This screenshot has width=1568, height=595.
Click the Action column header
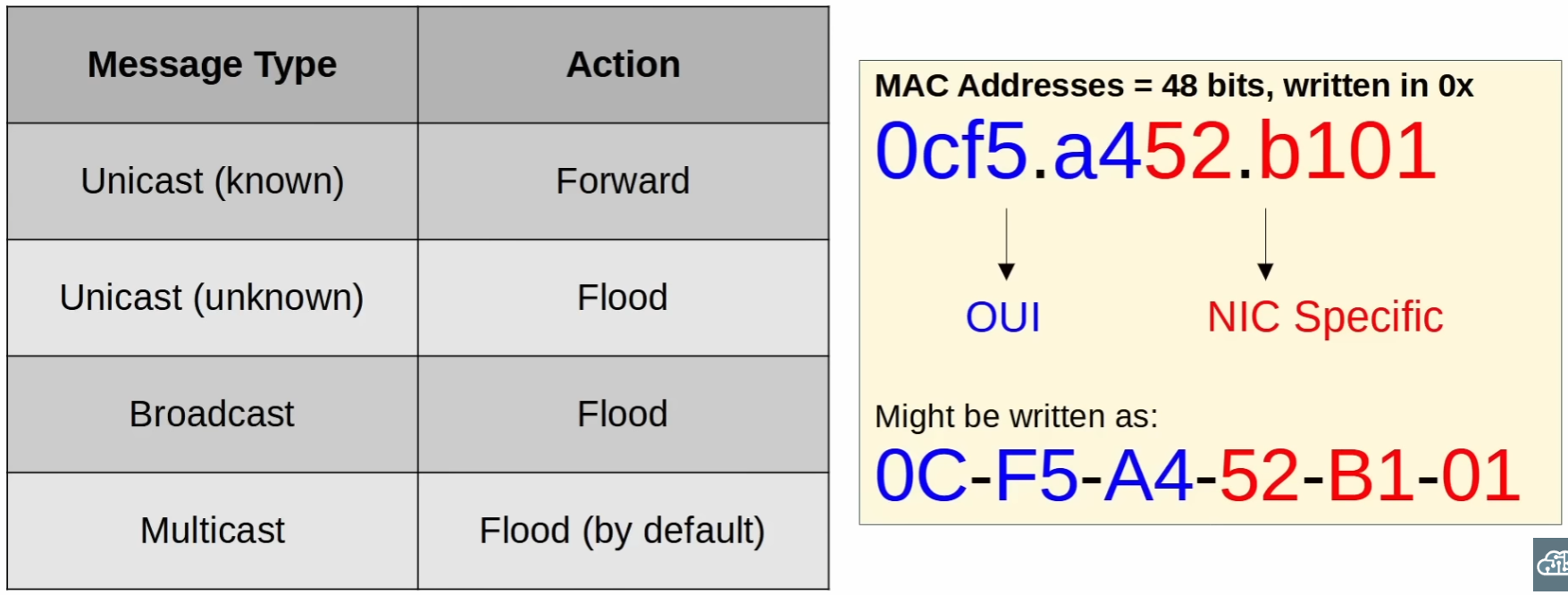[x=624, y=64]
